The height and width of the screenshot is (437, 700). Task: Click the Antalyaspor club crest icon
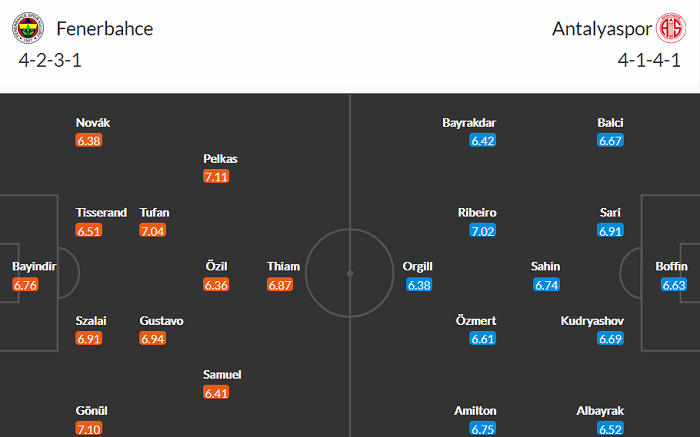tap(669, 29)
